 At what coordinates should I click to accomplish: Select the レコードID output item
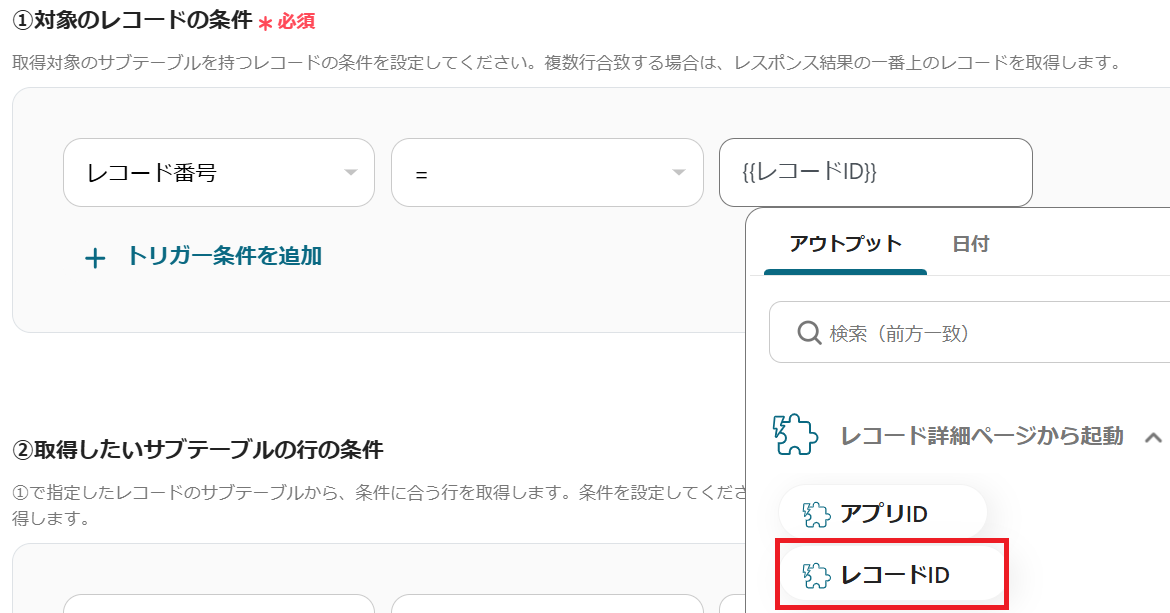coord(892,574)
